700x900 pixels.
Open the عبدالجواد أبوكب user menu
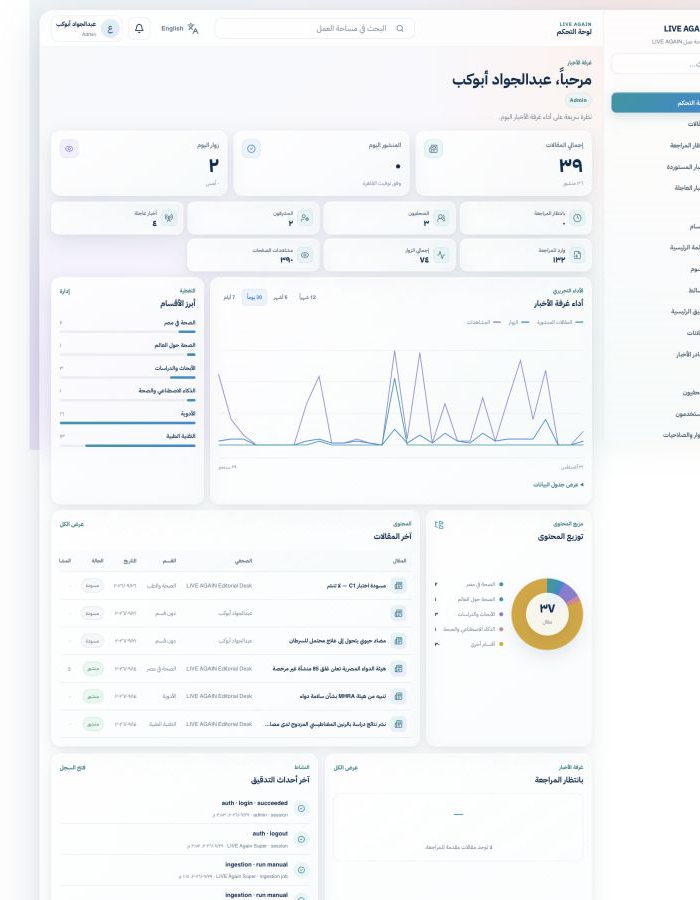(x=87, y=28)
